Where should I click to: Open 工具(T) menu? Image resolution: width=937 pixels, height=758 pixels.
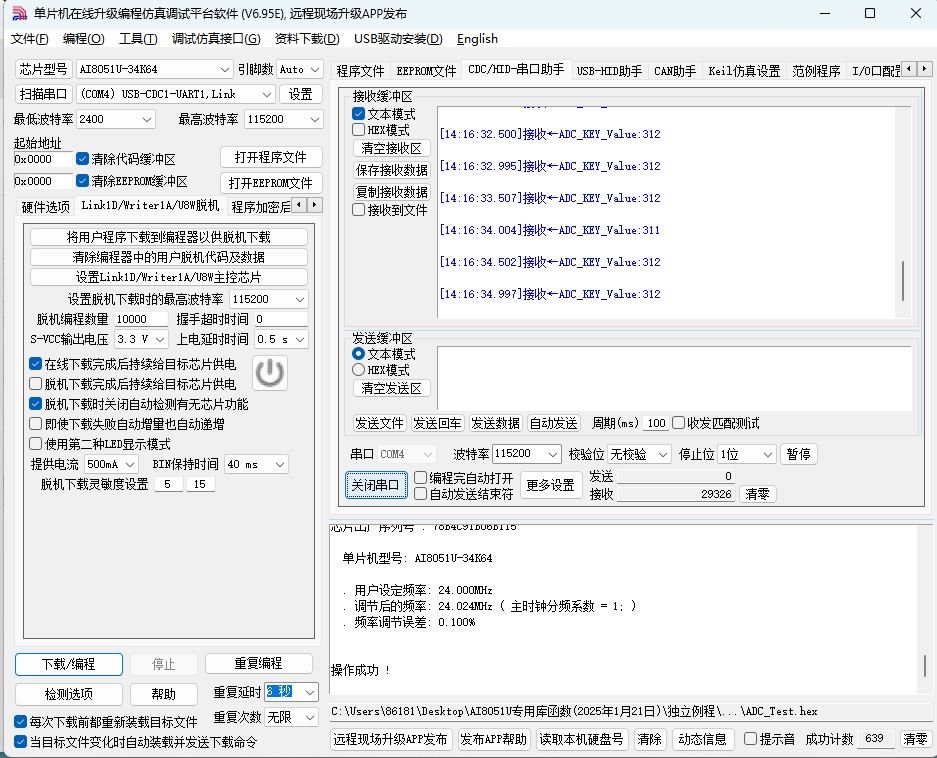(138, 39)
